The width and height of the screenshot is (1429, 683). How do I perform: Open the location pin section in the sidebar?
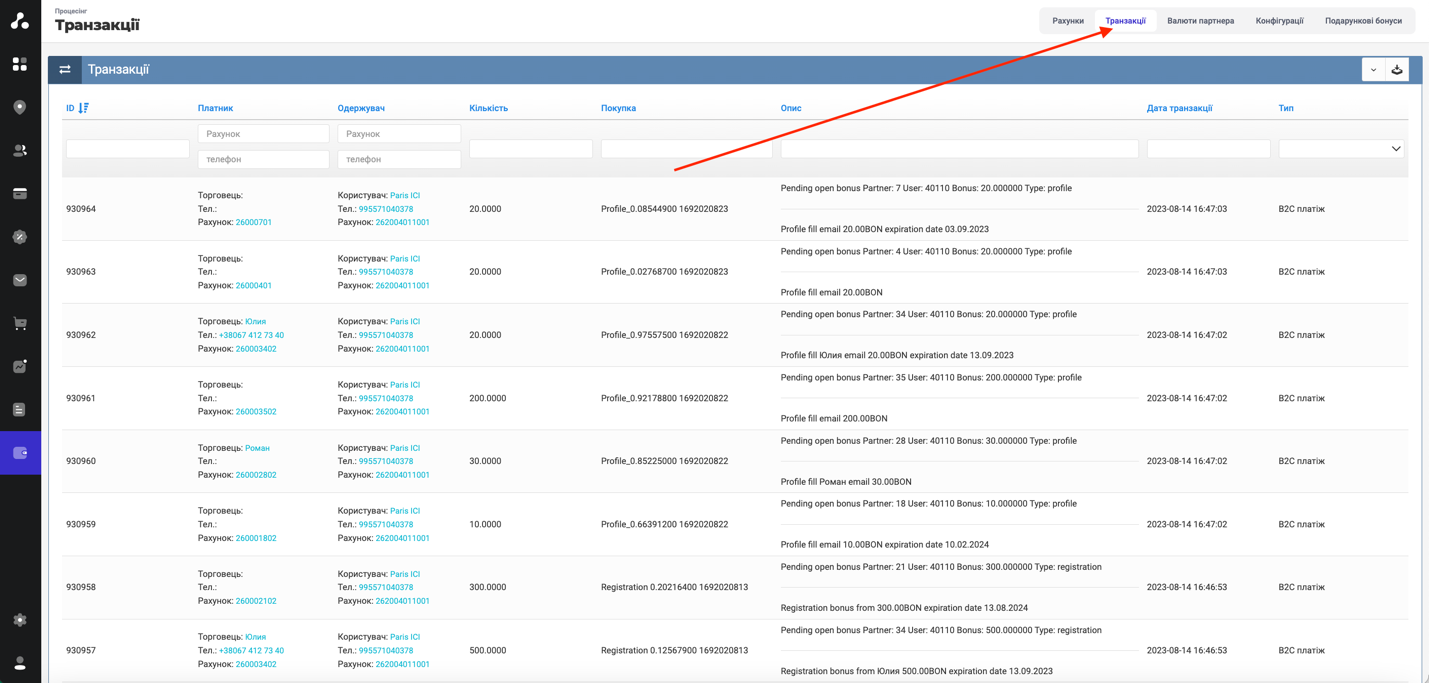(20, 107)
